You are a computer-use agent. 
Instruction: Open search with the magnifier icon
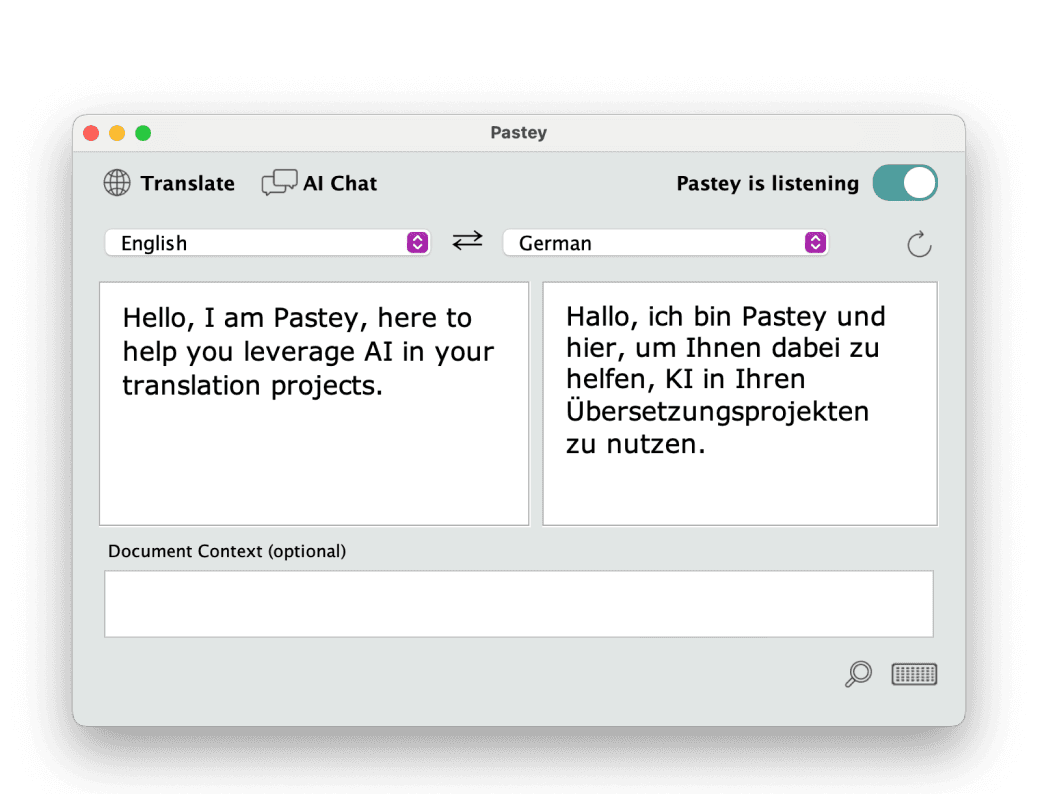(857, 674)
